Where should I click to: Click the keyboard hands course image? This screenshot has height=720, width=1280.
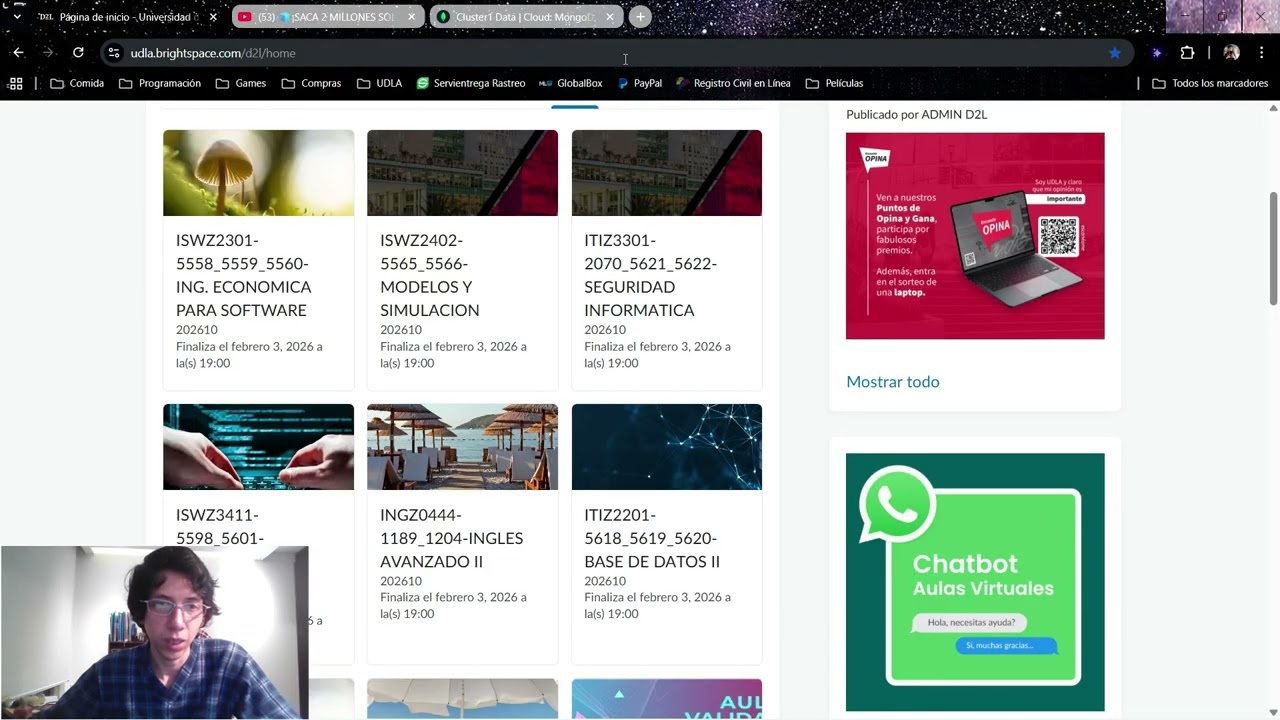(x=258, y=447)
